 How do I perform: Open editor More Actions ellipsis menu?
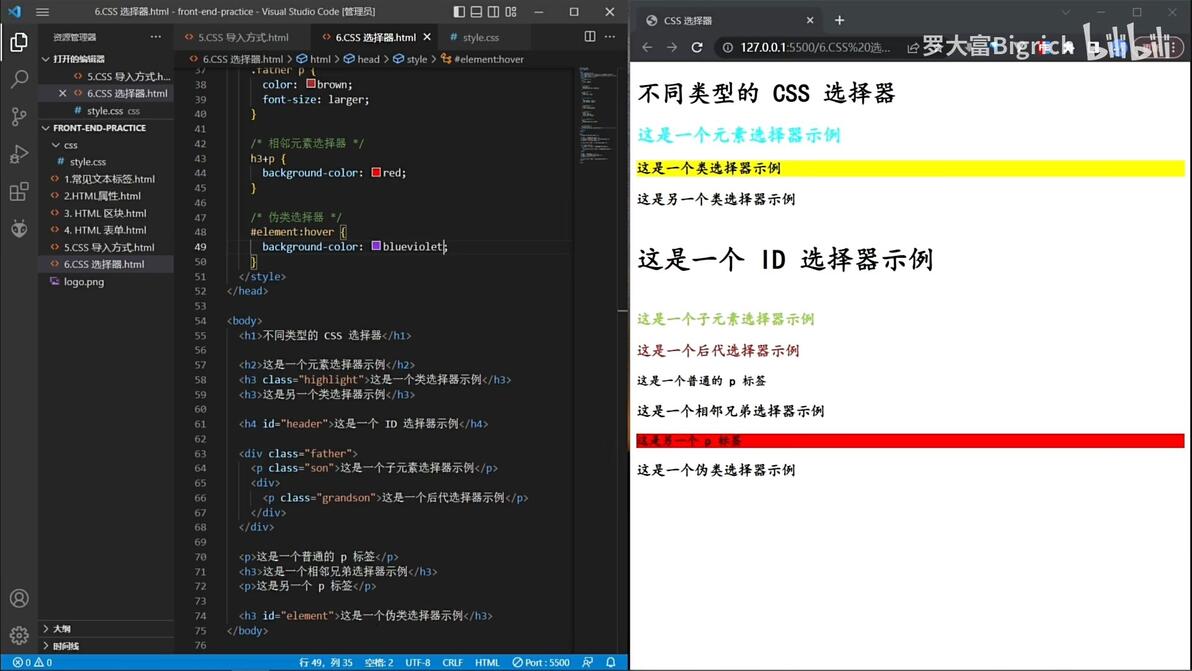point(610,36)
